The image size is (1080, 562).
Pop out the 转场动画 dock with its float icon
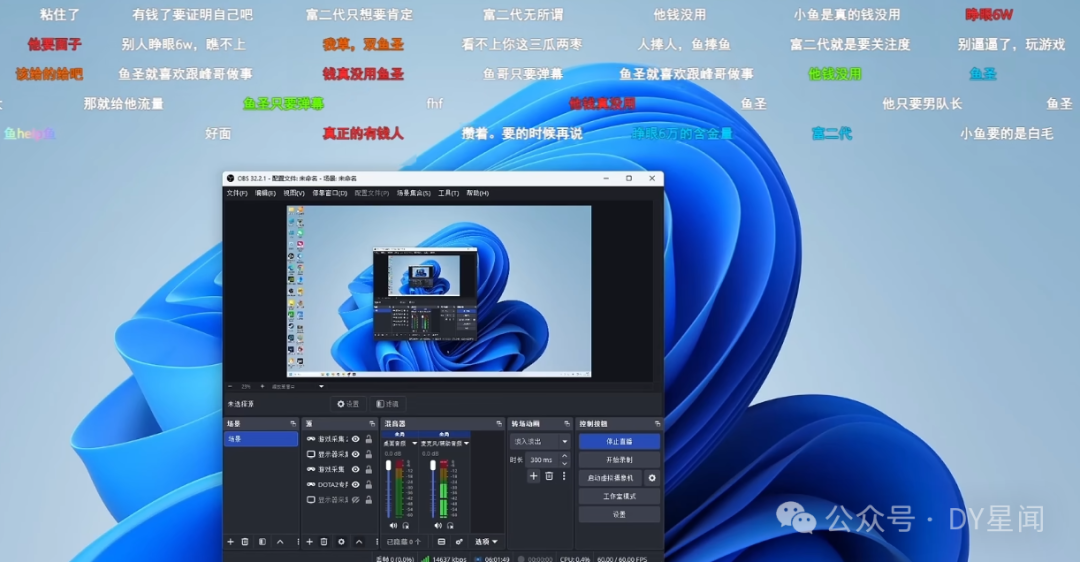pyautogui.click(x=567, y=424)
